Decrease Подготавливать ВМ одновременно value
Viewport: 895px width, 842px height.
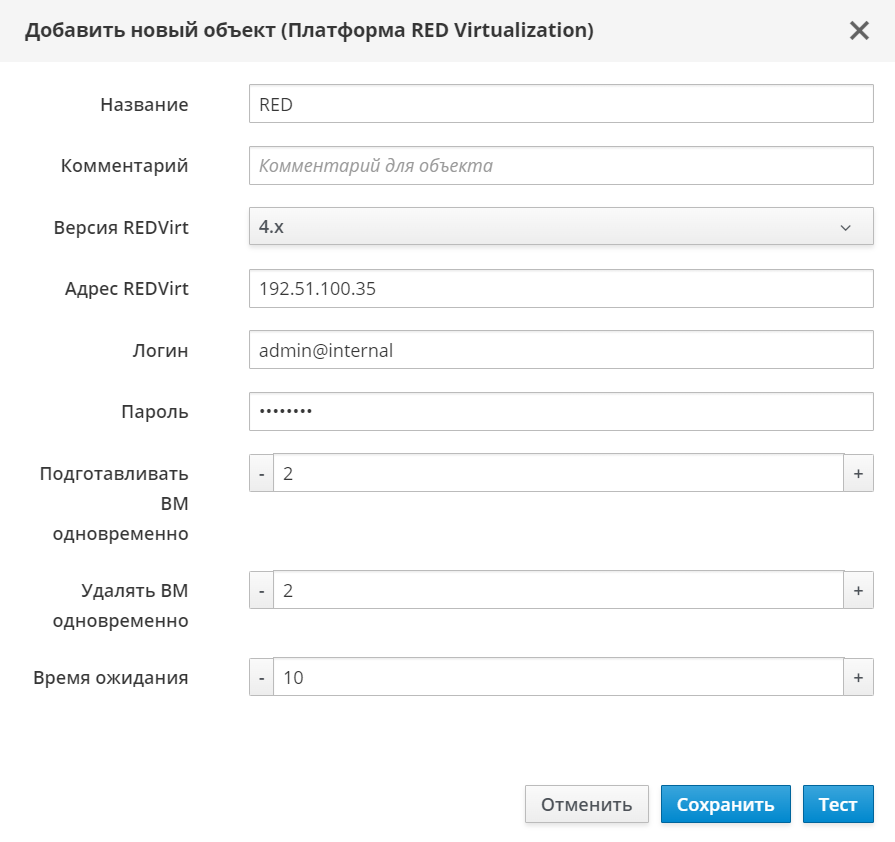(x=261, y=473)
